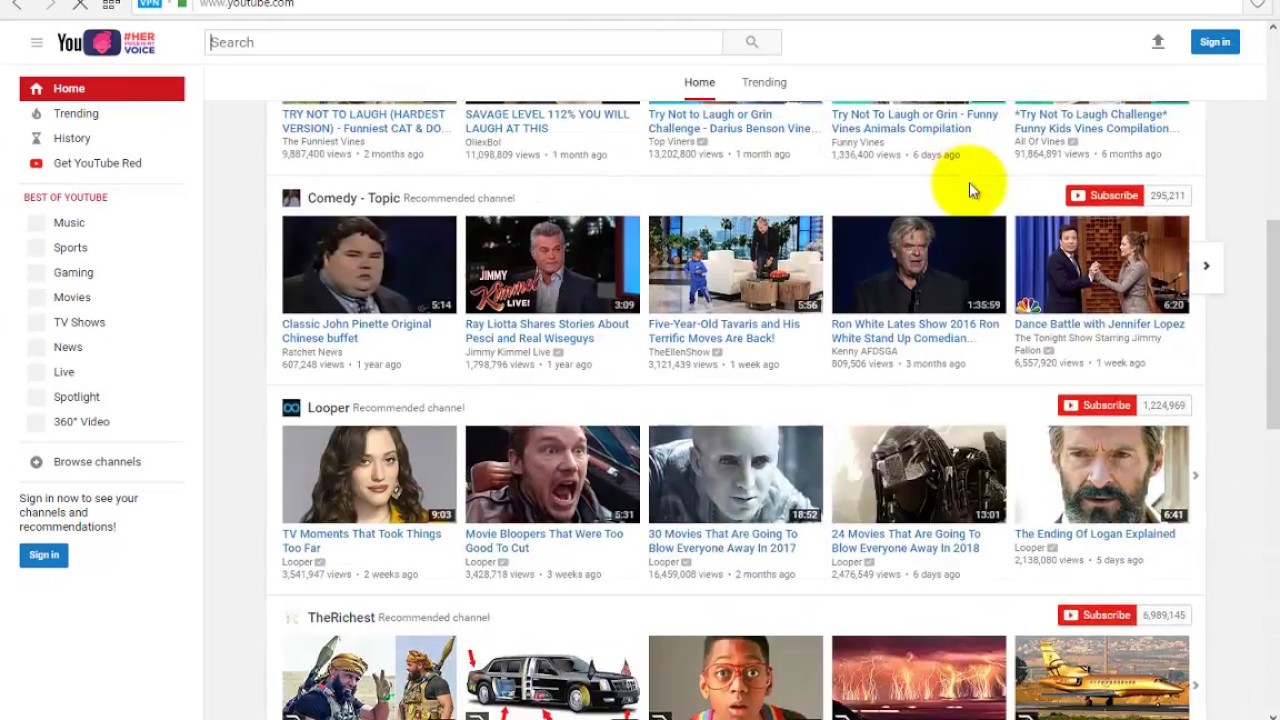Click the search magnifier button
The image size is (1280, 720).
point(752,42)
